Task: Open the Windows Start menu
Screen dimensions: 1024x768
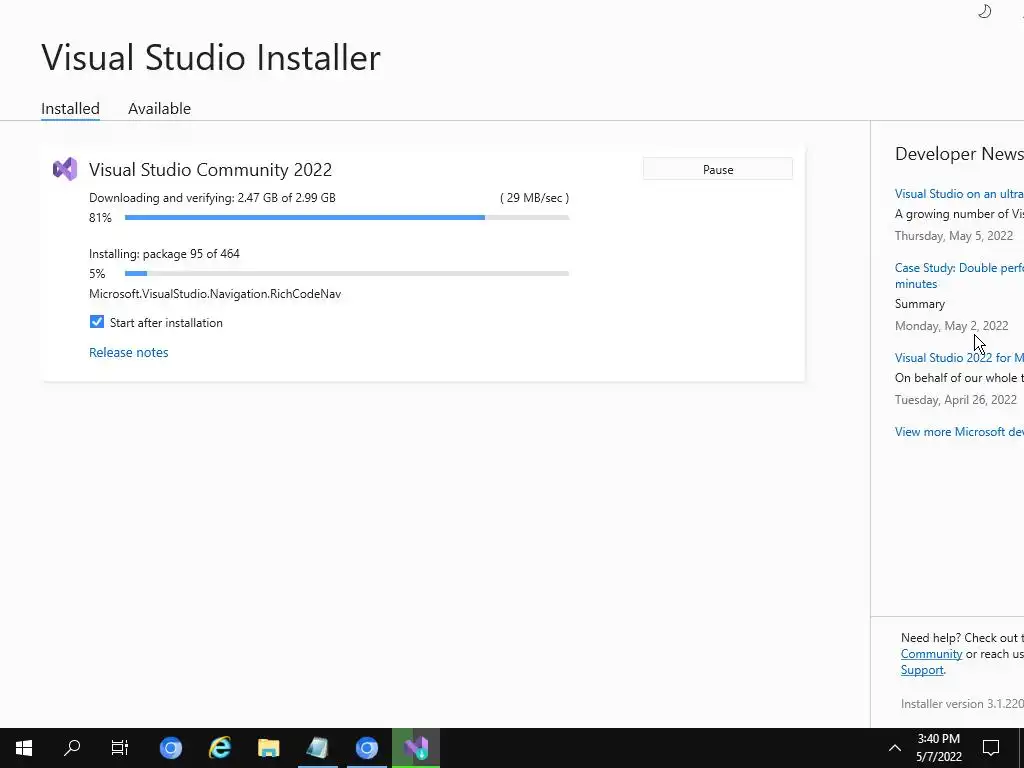Action: click(x=24, y=748)
